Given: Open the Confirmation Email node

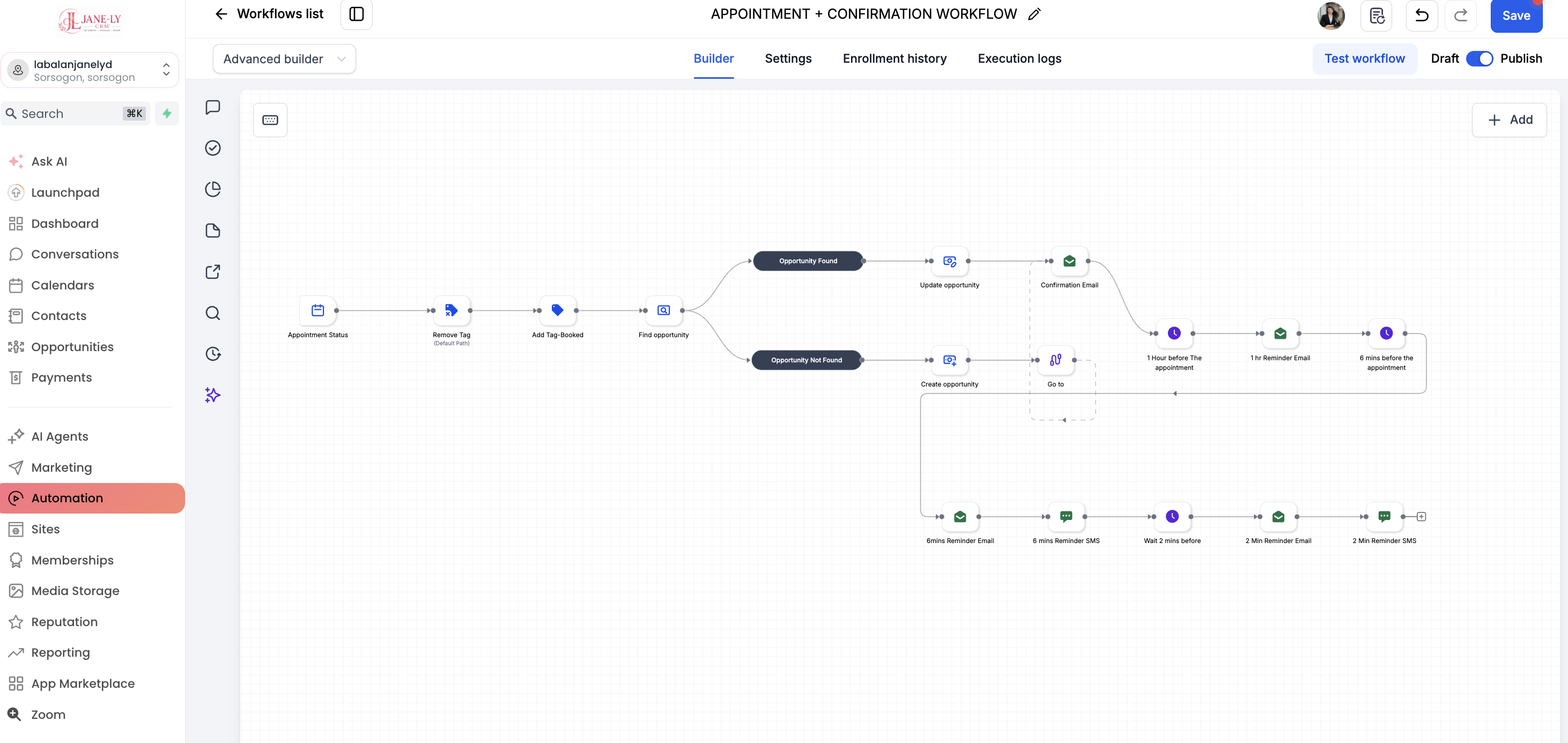Looking at the screenshot, I should coord(1069,261).
